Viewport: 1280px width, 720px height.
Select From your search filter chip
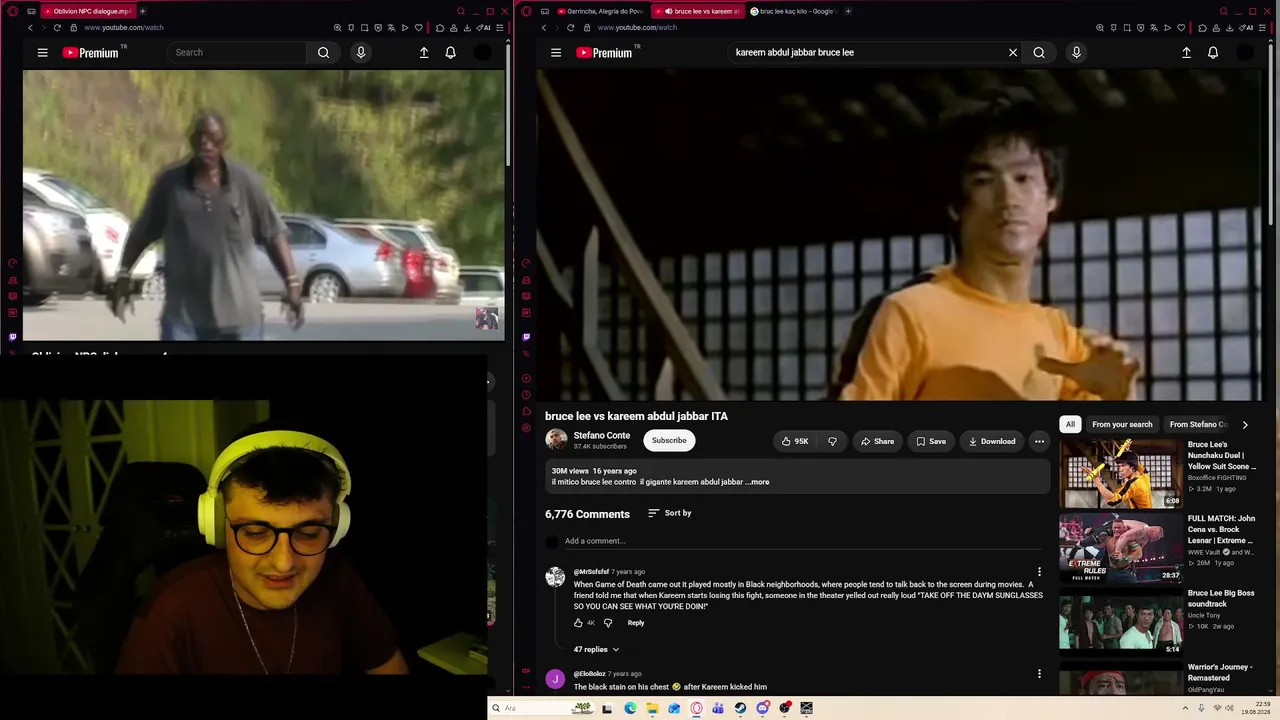(x=1122, y=425)
